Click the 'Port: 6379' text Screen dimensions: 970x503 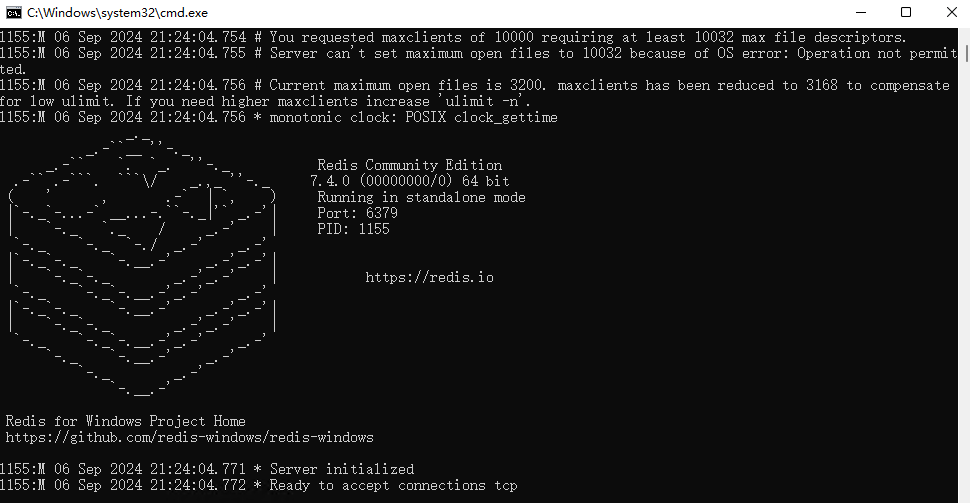tap(358, 213)
